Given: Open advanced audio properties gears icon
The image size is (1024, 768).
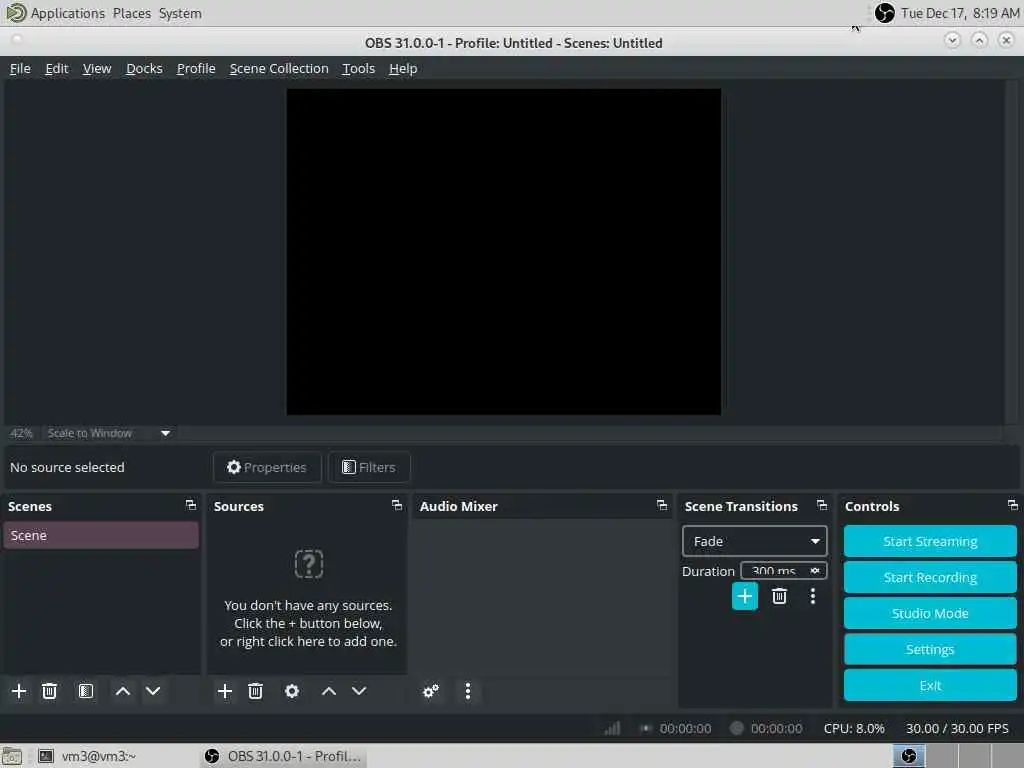Looking at the screenshot, I should click(430, 691).
